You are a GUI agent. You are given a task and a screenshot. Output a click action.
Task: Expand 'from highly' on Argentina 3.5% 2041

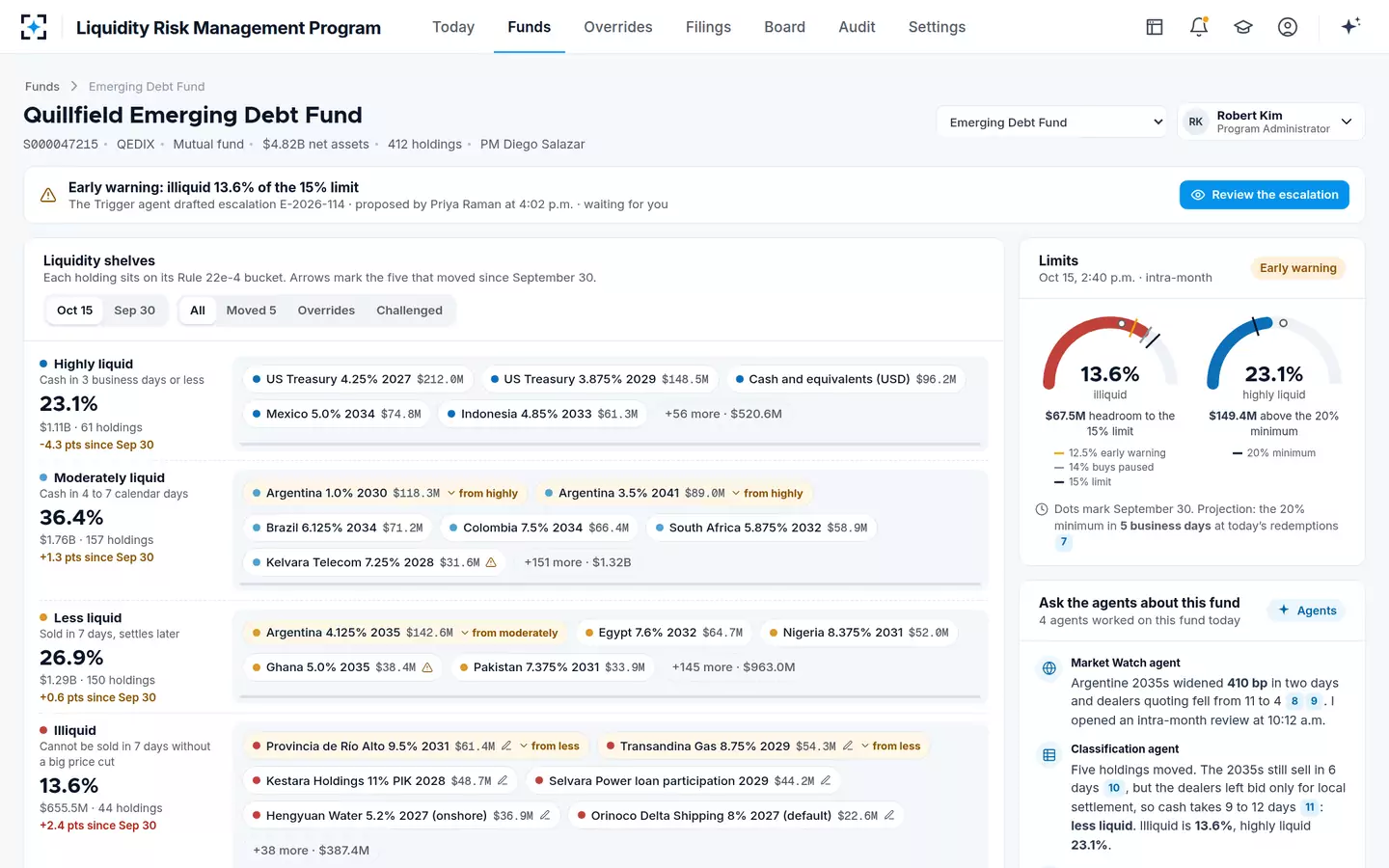click(767, 494)
